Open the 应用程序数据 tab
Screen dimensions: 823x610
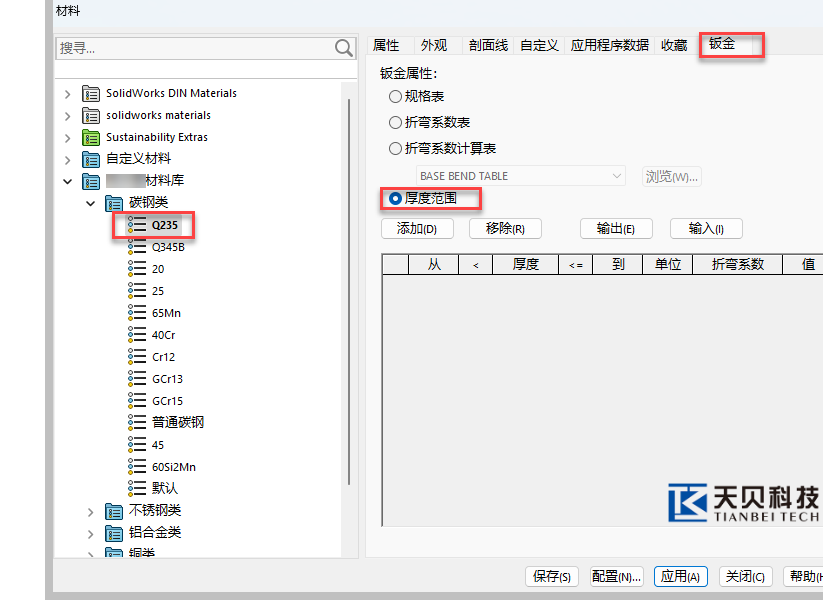point(609,45)
